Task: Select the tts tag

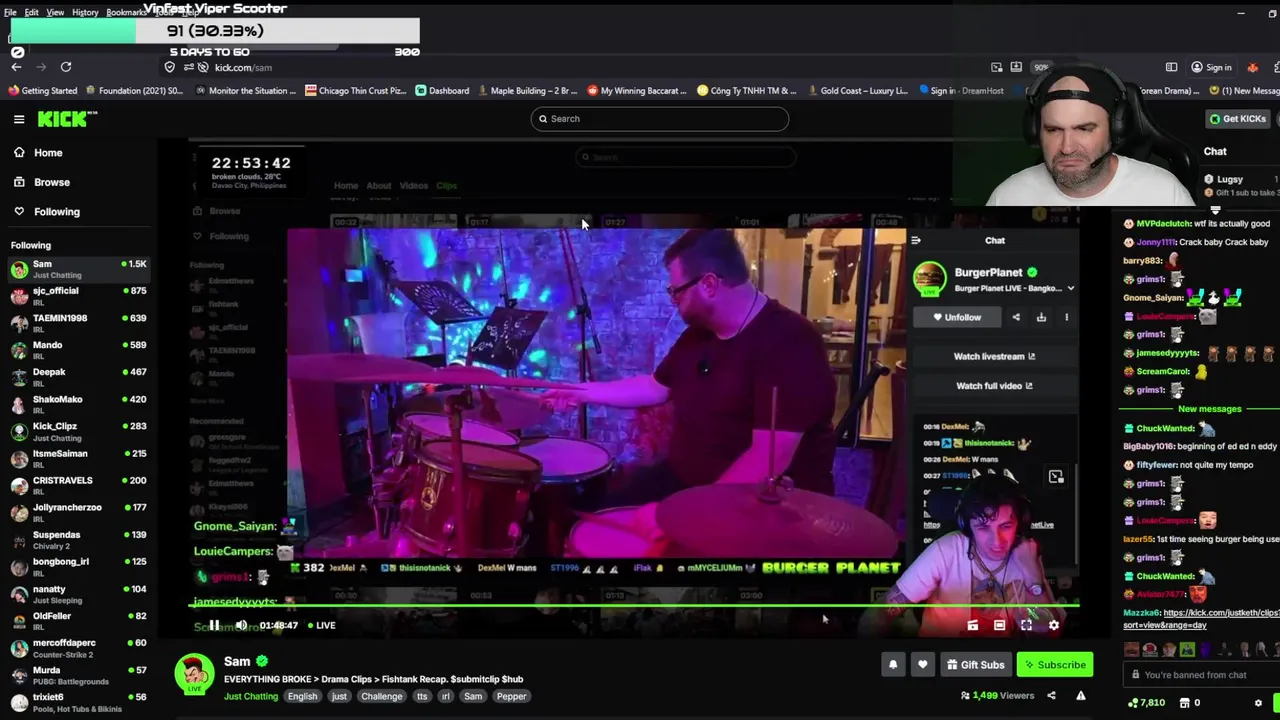Action: click(422, 696)
